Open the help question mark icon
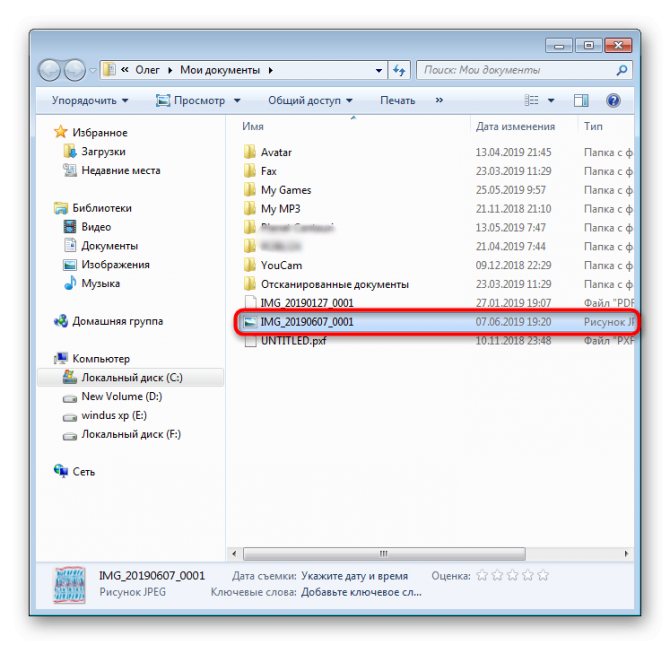 [x=614, y=101]
